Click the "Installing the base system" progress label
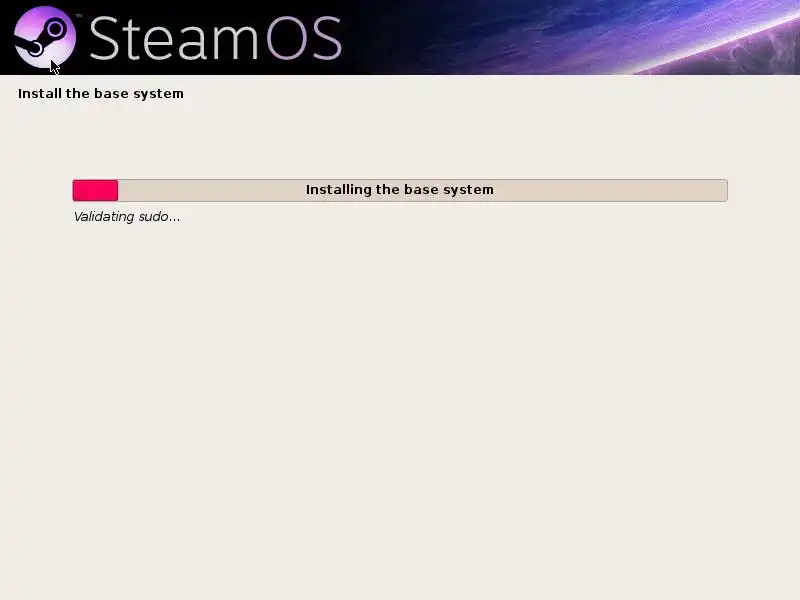 point(399,190)
